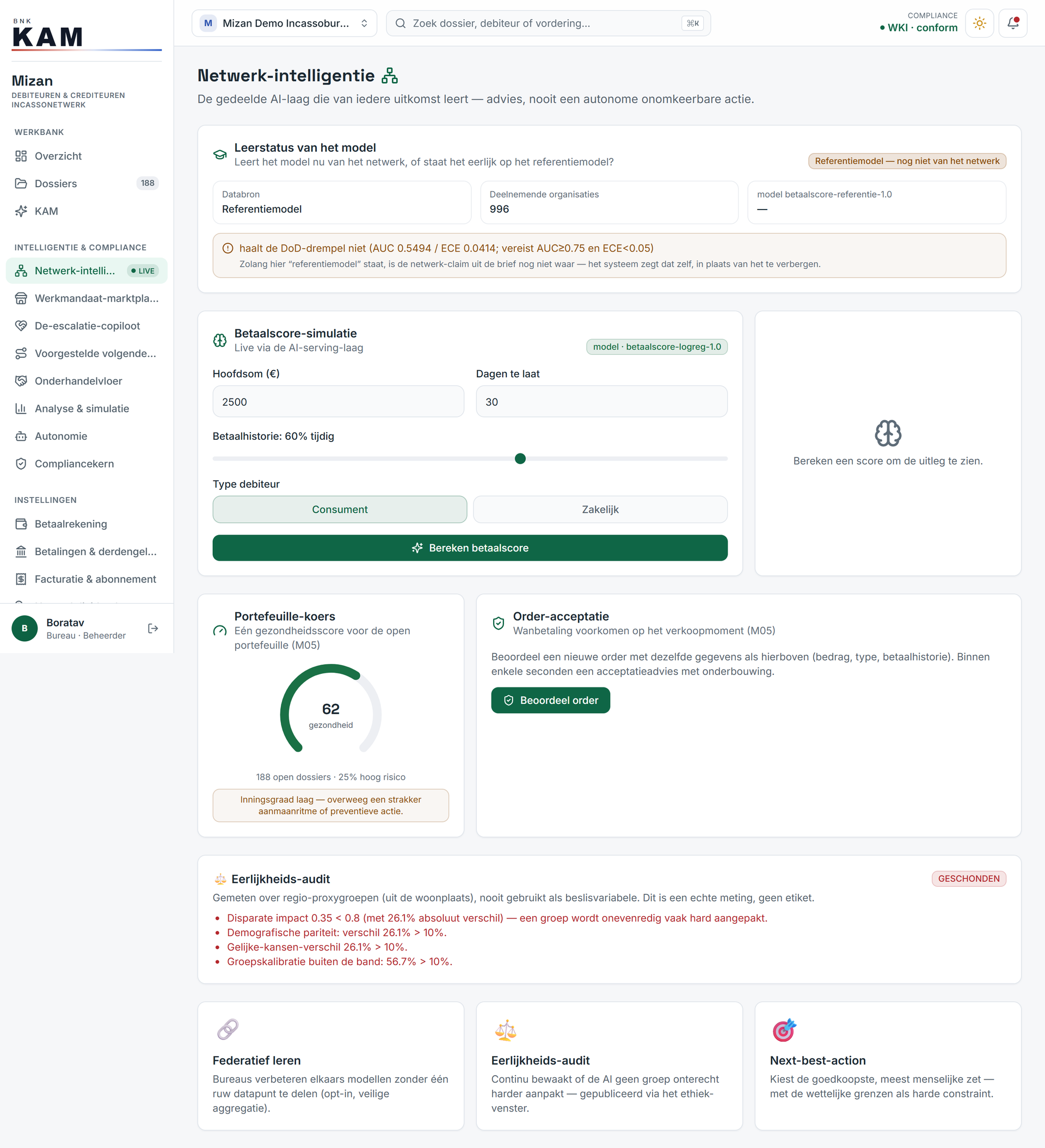
Task: Click the De-escalatie-copiloot heart icon
Action: tap(21, 326)
